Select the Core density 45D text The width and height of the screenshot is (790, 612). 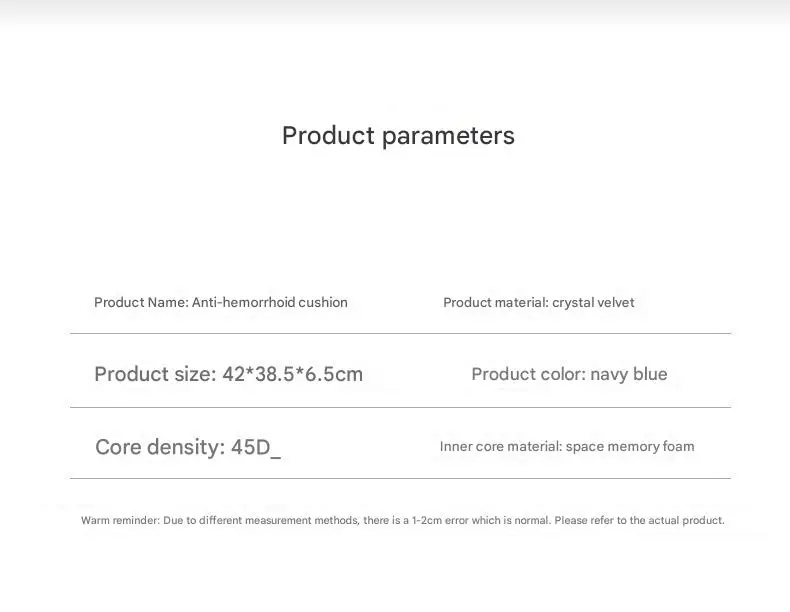(x=188, y=447)
